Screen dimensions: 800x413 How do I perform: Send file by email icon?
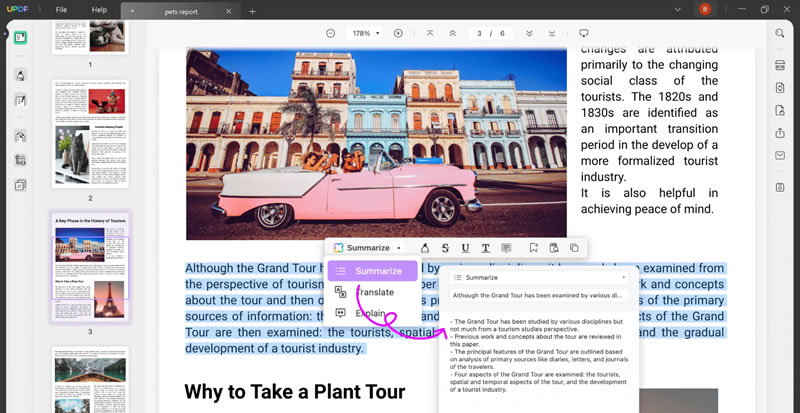click(x=780, y=156)
